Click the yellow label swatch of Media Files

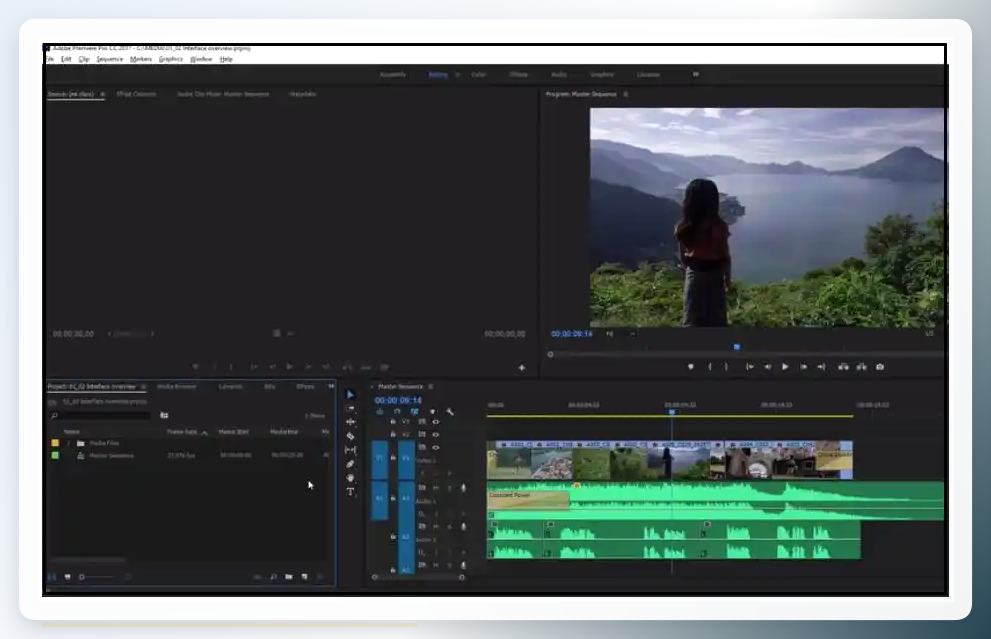click(x=55, y=443)
